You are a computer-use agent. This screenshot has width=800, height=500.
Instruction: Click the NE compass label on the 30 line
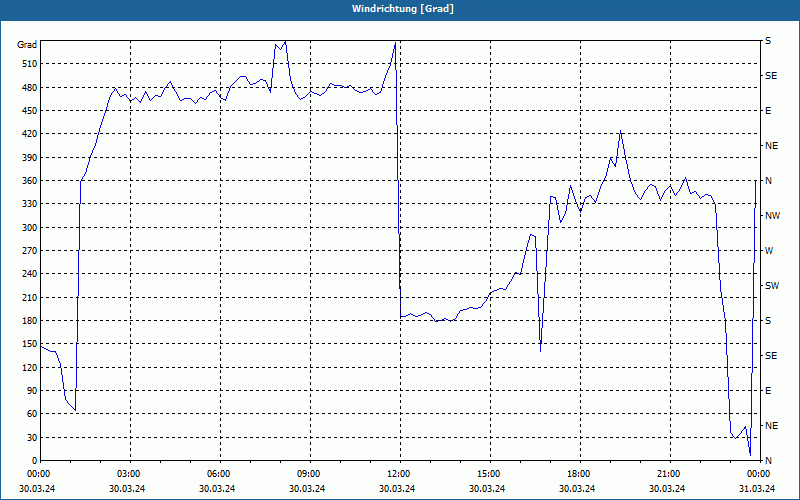pos(771,426)
